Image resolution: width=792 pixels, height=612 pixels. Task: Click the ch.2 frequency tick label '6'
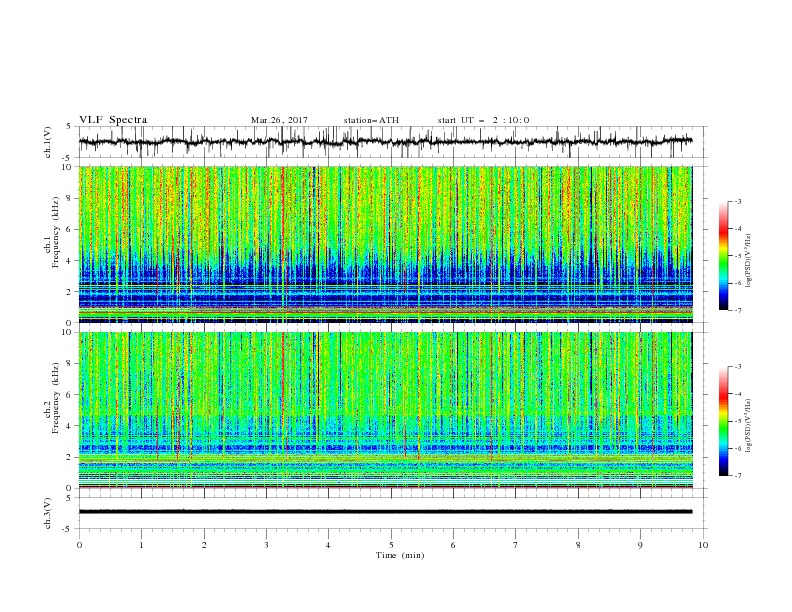pyautogui.click(x=70, y=395)
